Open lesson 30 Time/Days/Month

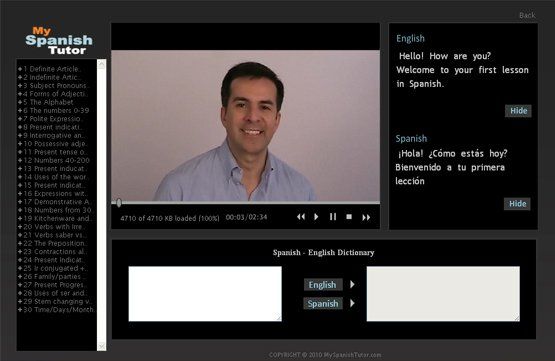coord(59,309)
